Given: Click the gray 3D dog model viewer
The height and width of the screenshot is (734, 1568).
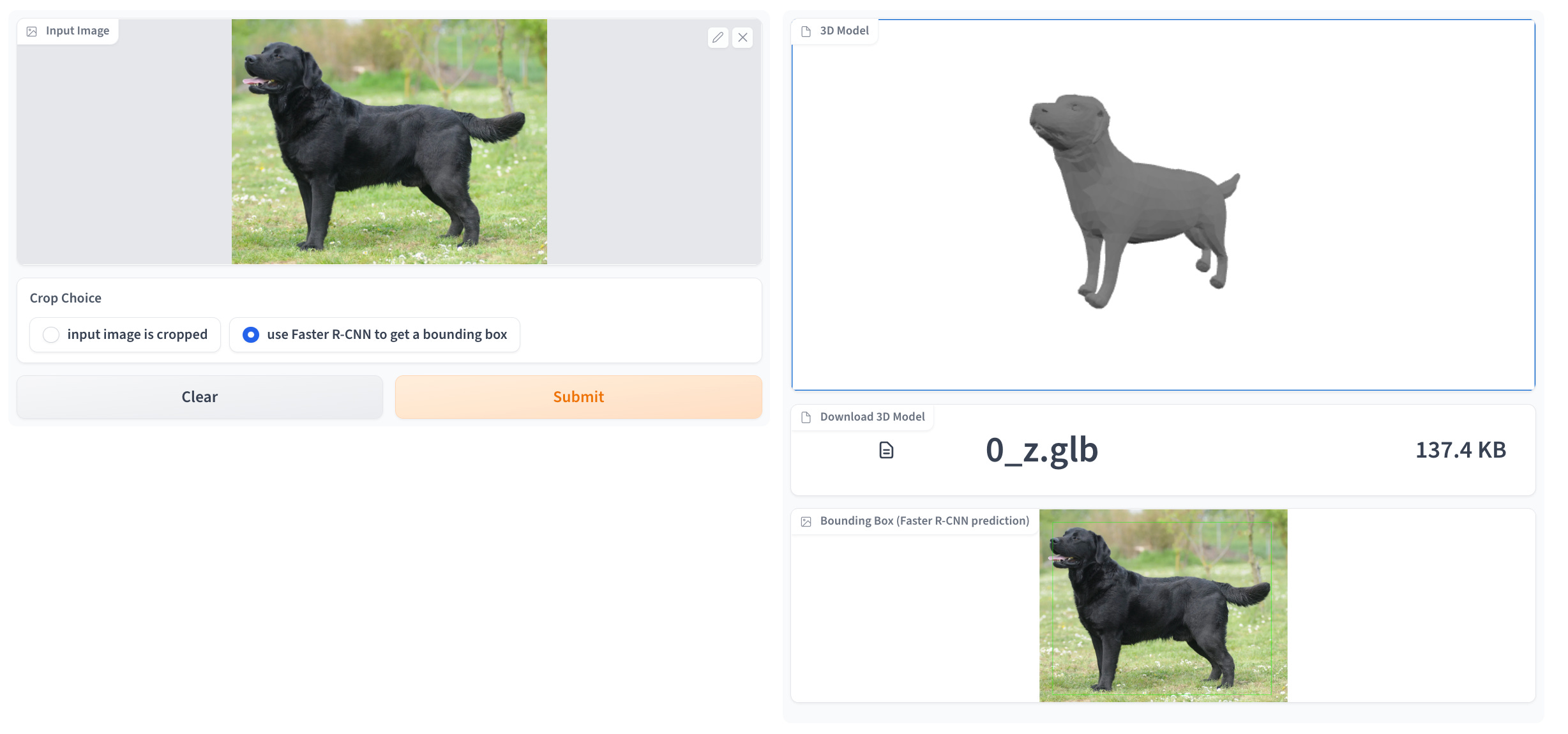Looking at the screenshot, I should click(1163, 204).
